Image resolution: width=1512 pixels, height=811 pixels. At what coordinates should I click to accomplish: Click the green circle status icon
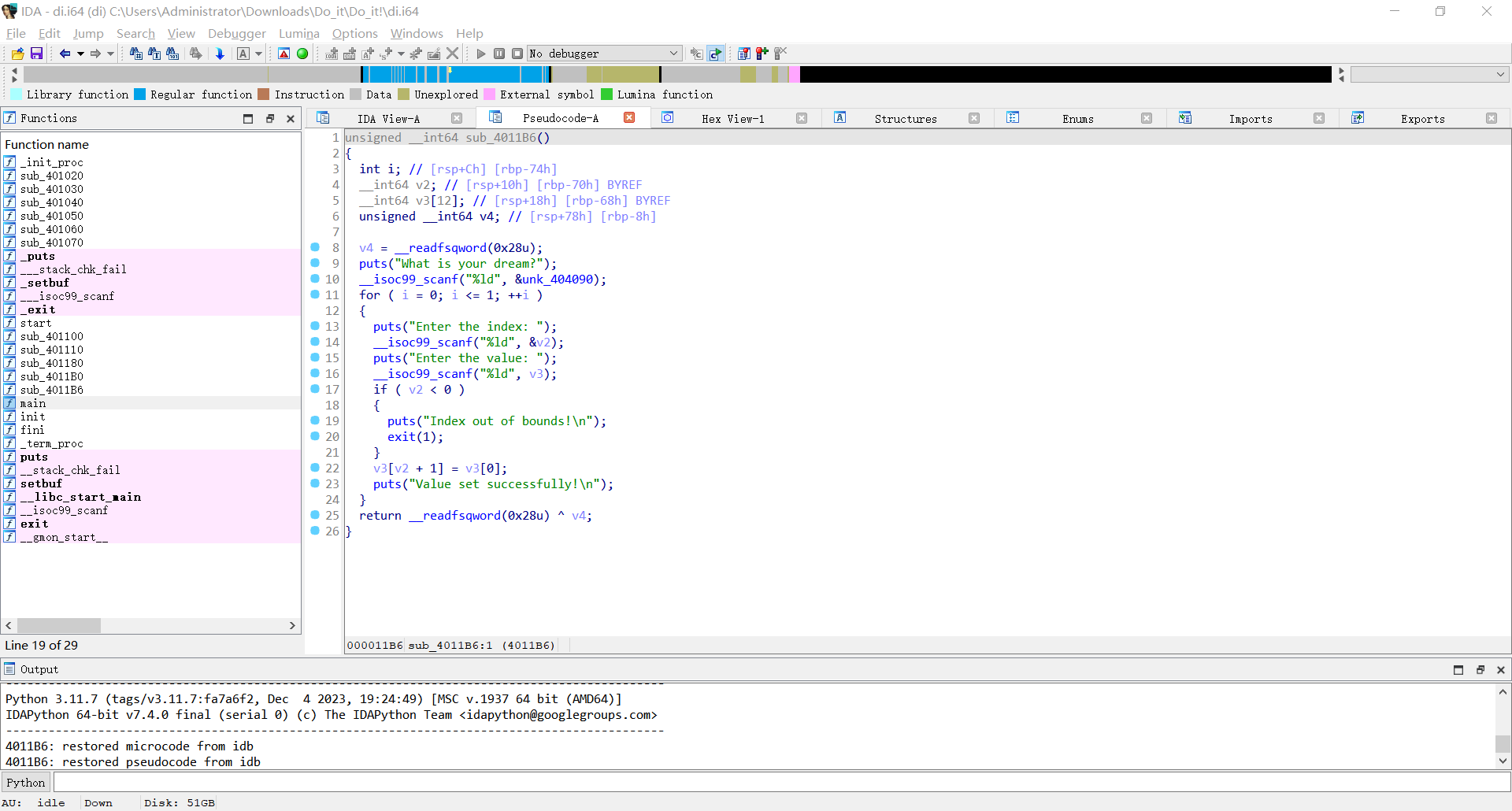302,54
